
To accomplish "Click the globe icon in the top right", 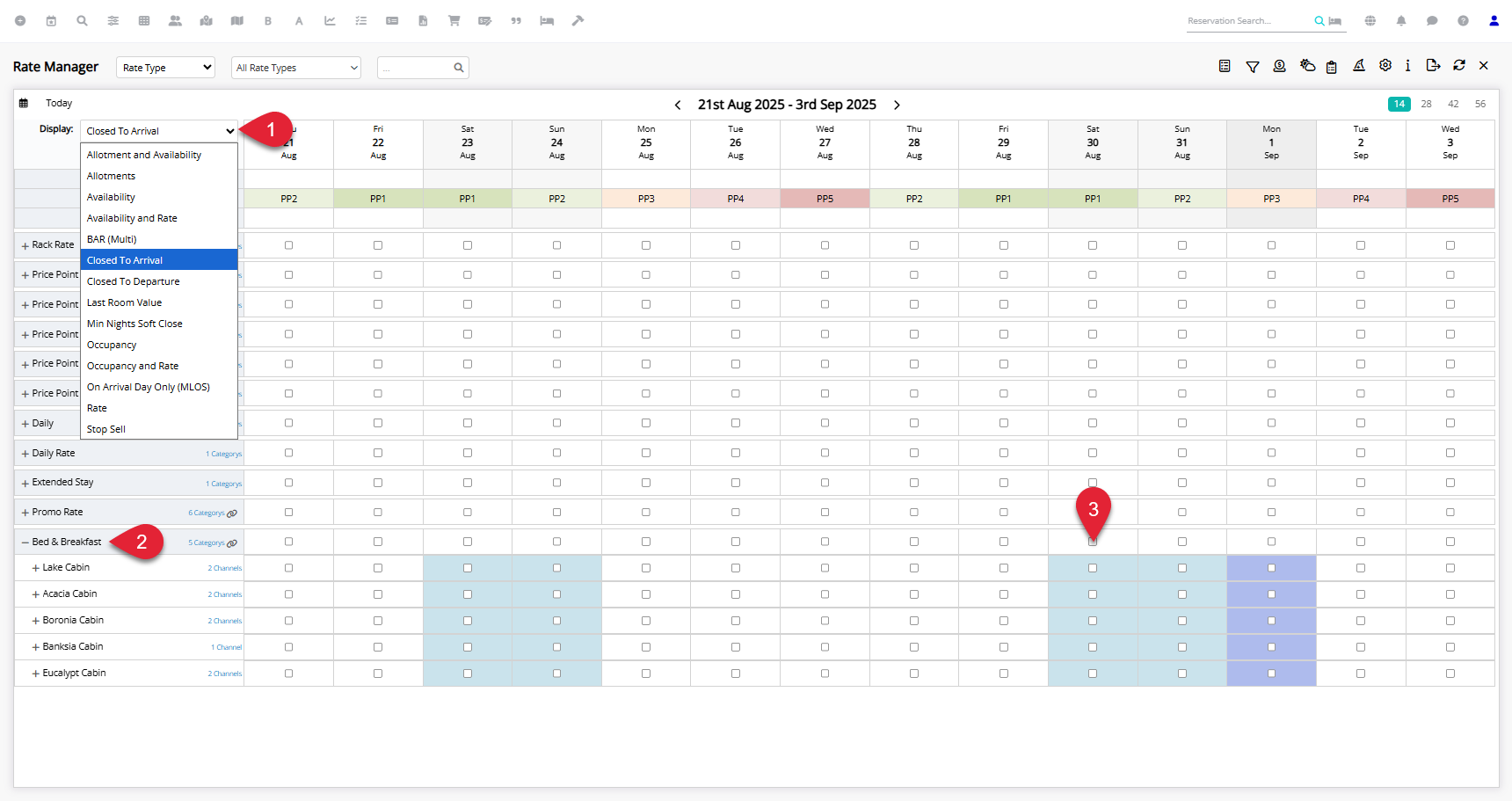I will [1370, 21].
